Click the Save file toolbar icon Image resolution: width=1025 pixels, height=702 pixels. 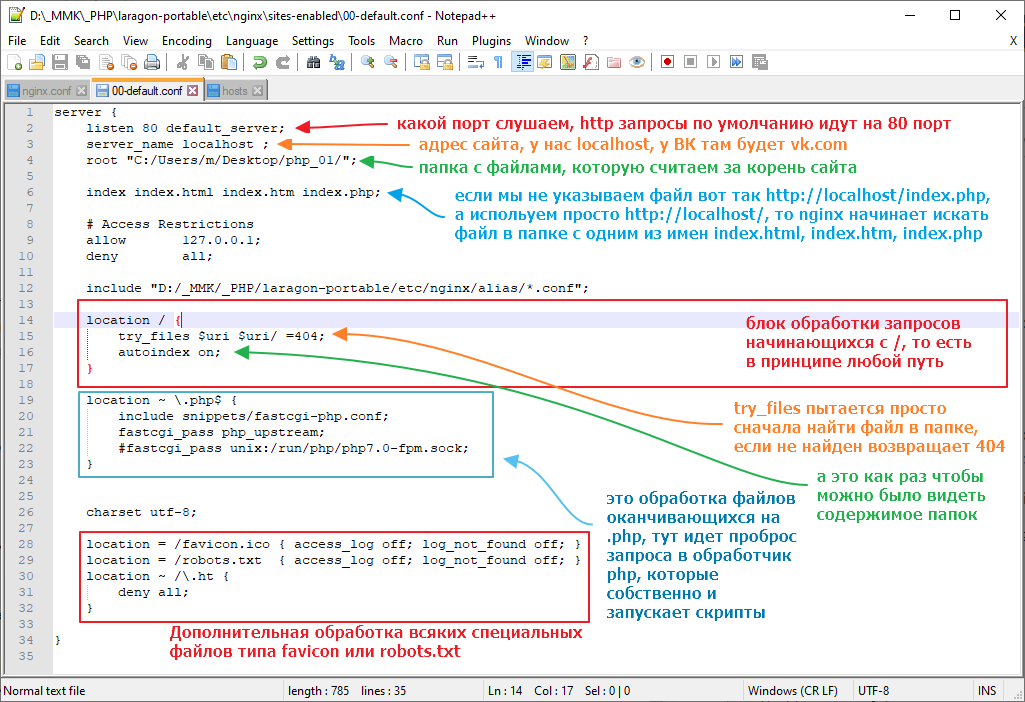59,62
